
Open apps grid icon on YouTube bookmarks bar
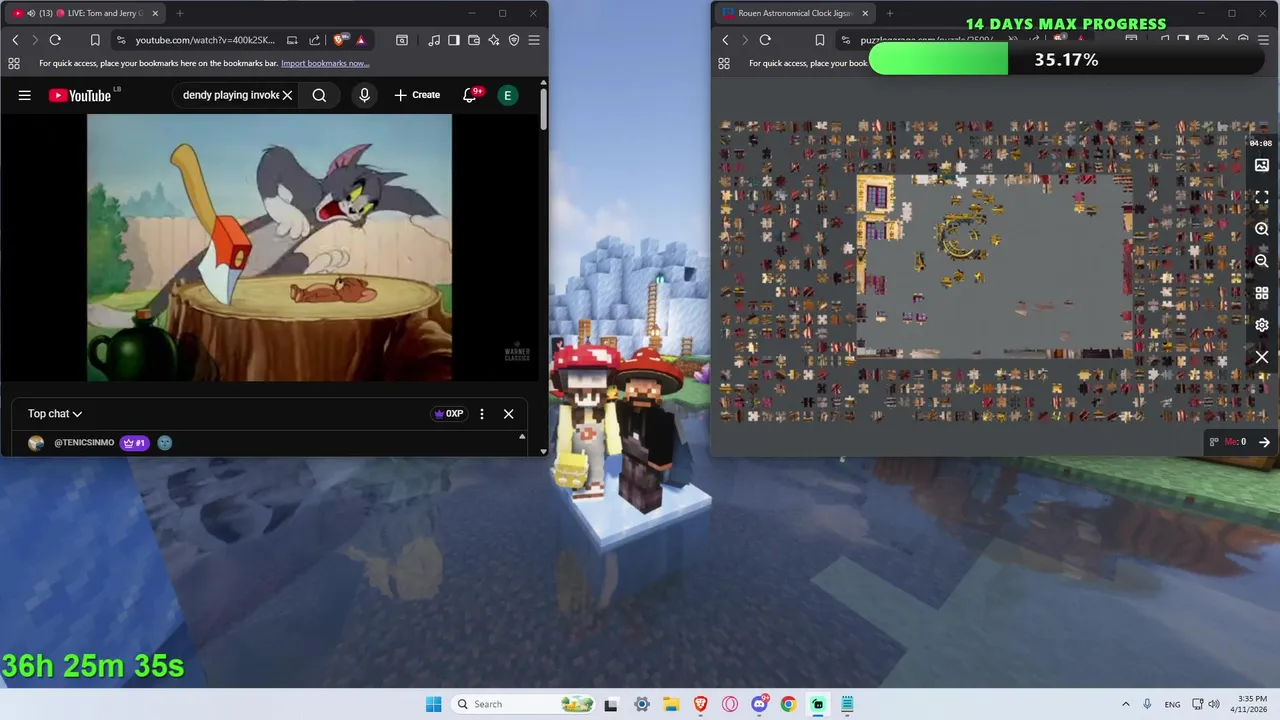coord(14,63)
